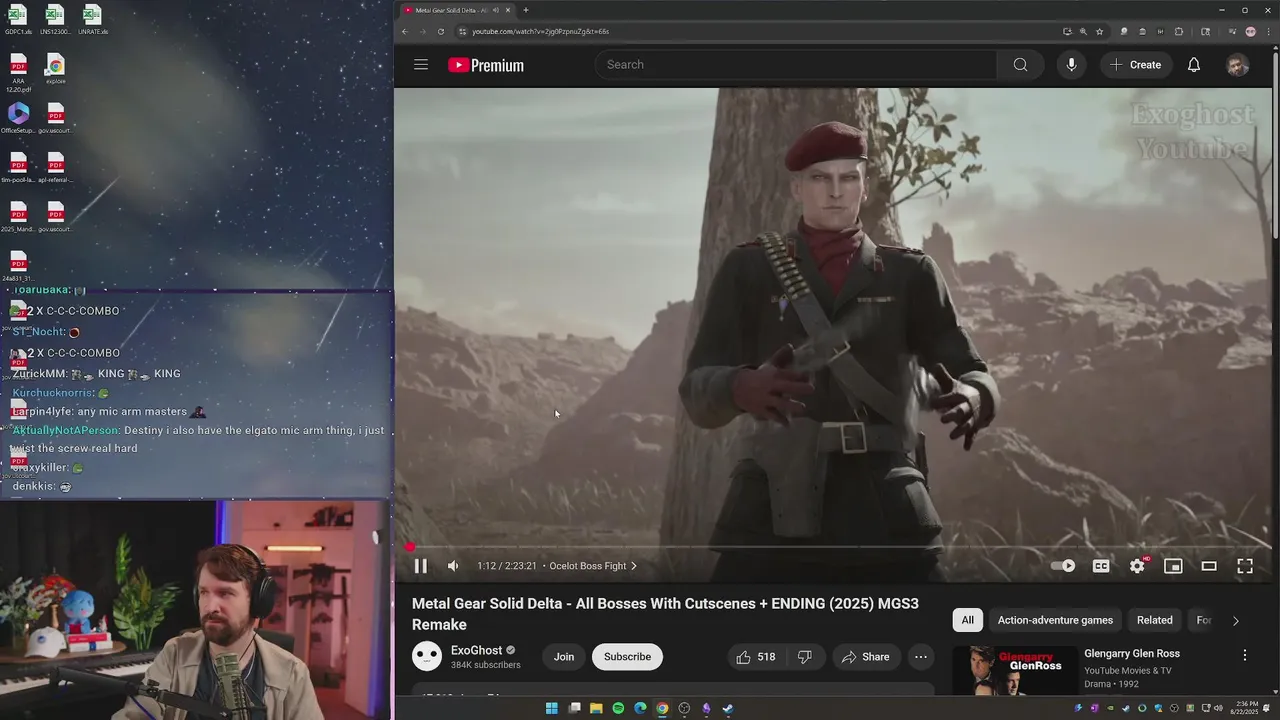Open a new Chrome tab
This screenshot has height=720, width=1280.
click(526, 10)
